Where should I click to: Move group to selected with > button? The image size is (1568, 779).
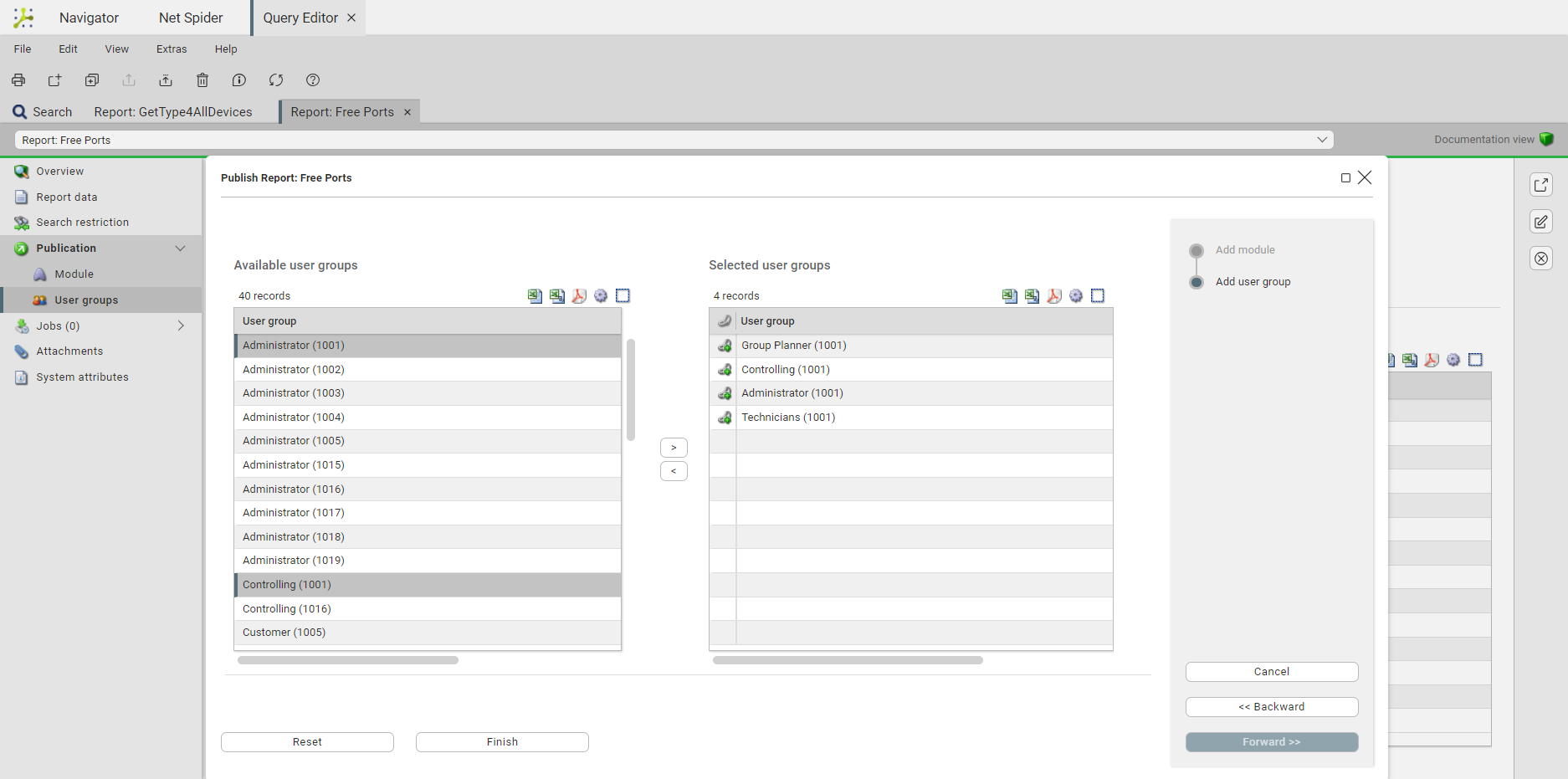tap(674, 448)
